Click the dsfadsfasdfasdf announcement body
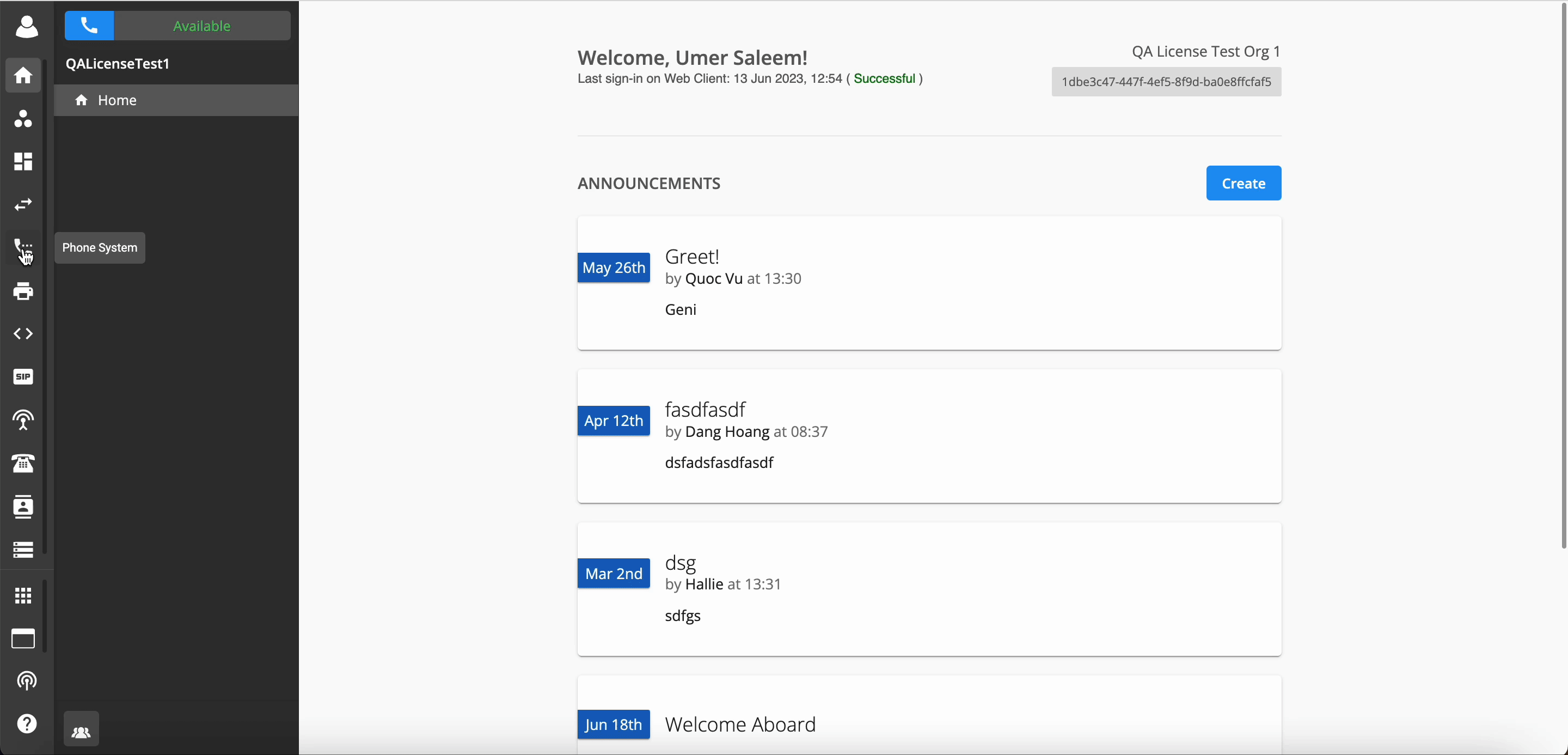1568x755 pixels. tap(719, 462)
